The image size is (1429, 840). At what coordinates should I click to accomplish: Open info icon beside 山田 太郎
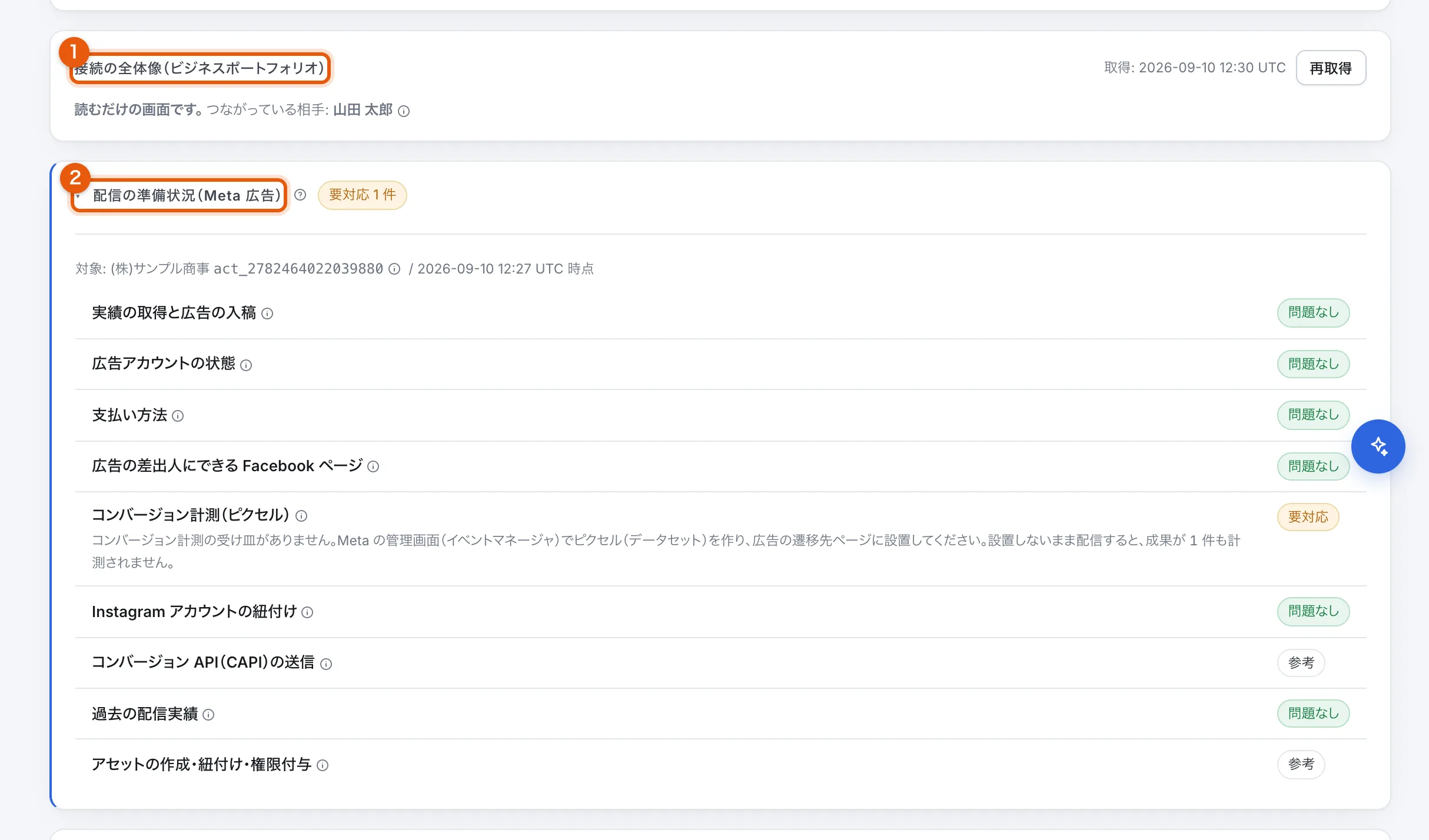tap(404, 111)
